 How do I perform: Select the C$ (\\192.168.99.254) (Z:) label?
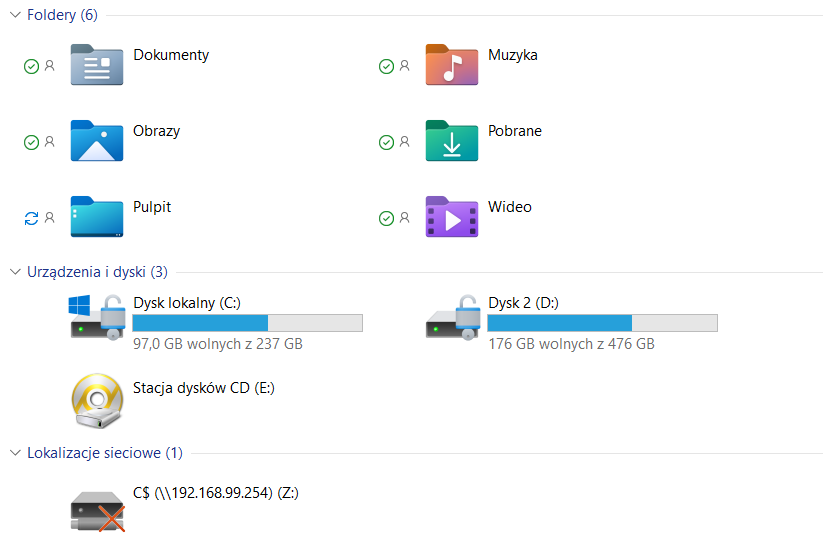point(216,493)
